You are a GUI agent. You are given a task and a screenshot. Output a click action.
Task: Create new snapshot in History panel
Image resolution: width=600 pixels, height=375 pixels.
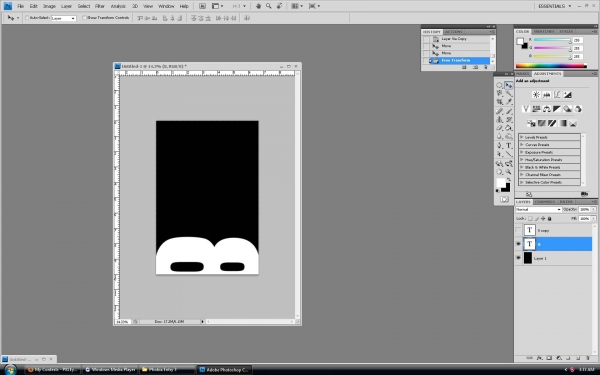[475, 67]
